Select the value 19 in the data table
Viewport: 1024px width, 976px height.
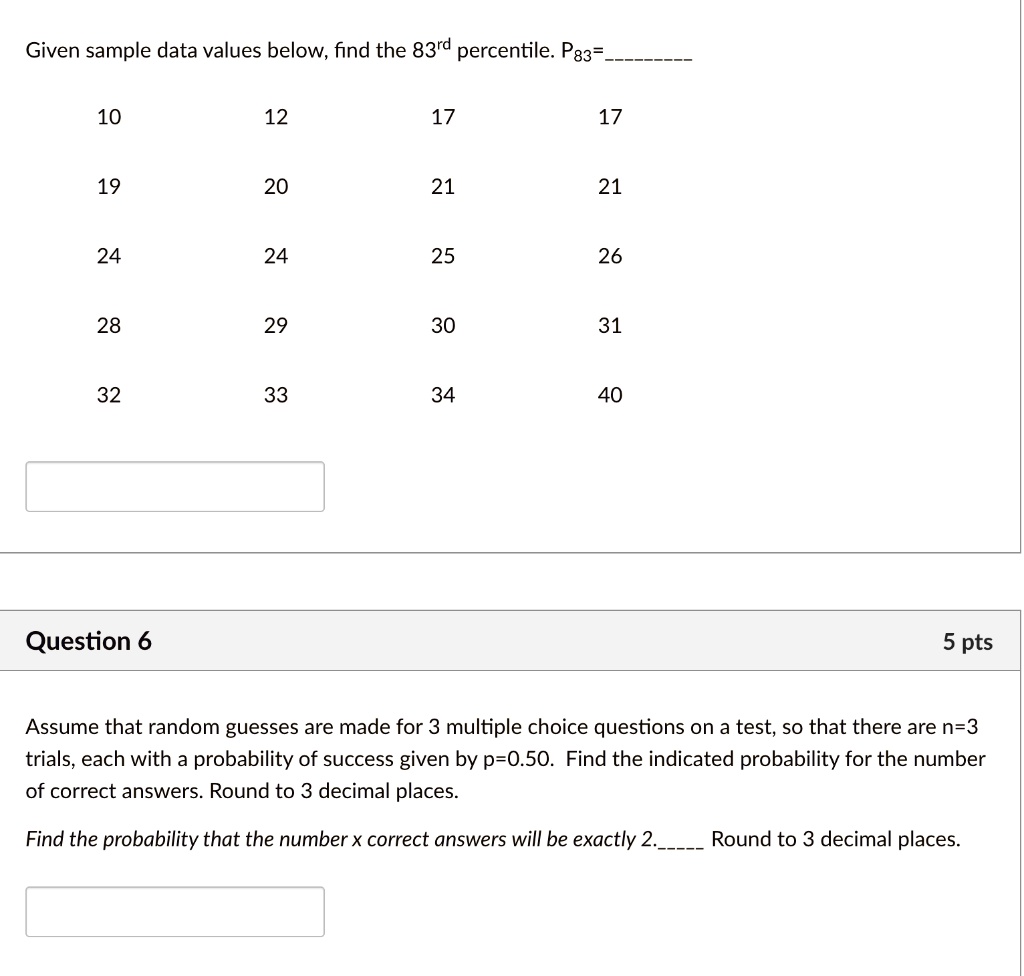tap(108, 186)
